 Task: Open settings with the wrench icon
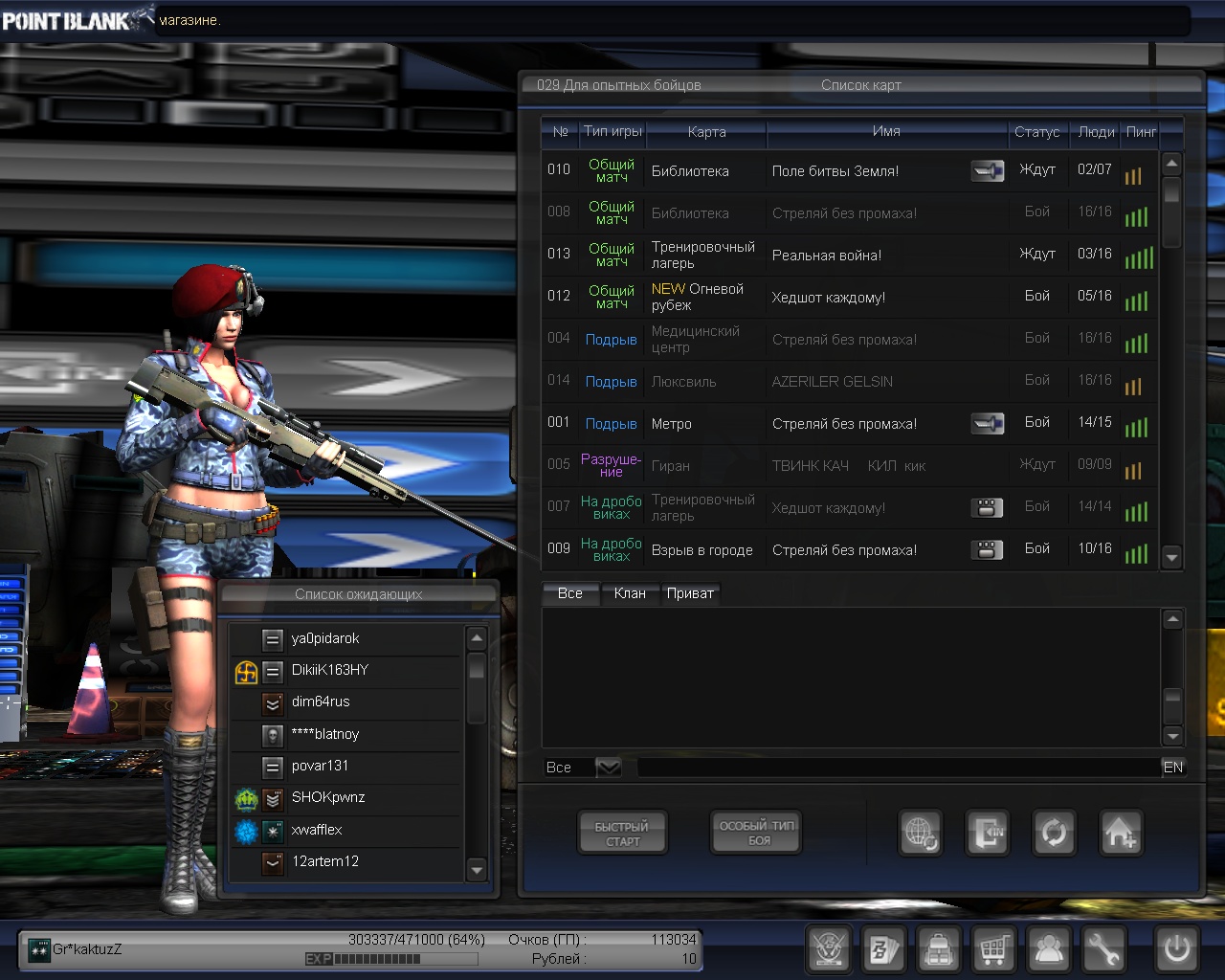1103,949
